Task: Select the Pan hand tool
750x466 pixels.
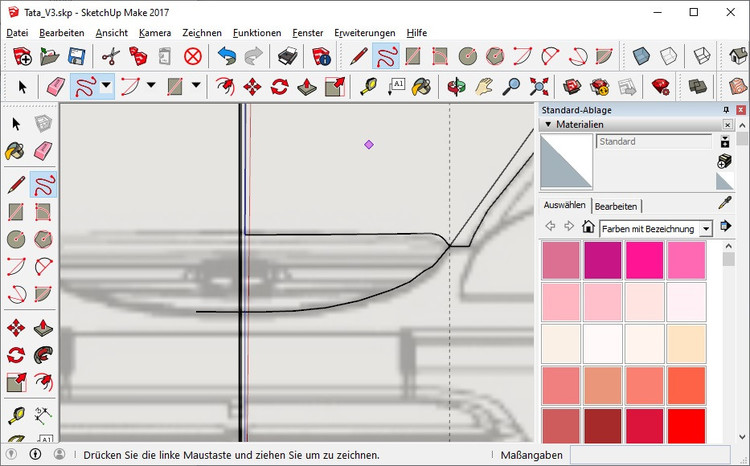Action: (x=484, y=87)
